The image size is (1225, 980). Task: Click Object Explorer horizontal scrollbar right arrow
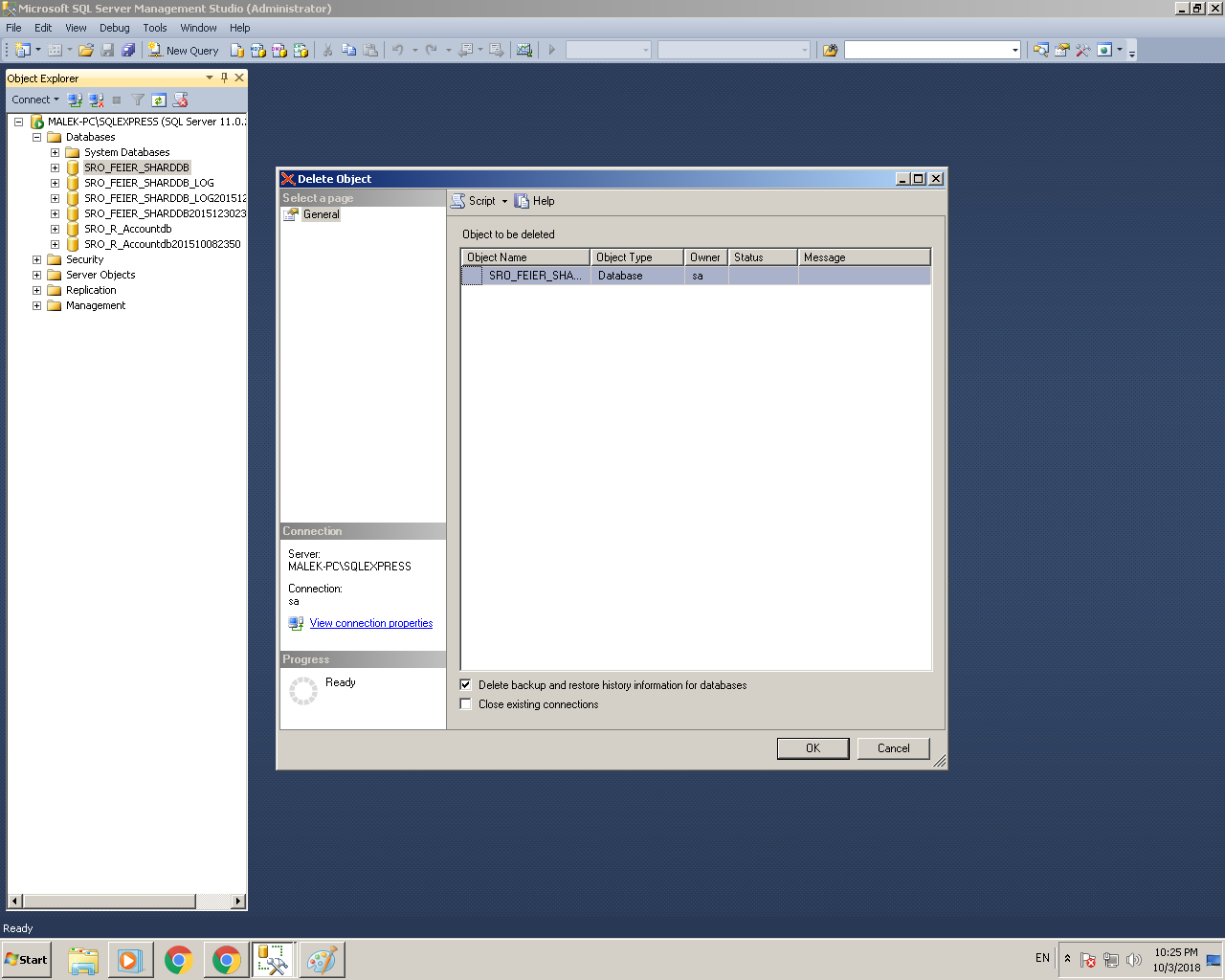point(238,902)
